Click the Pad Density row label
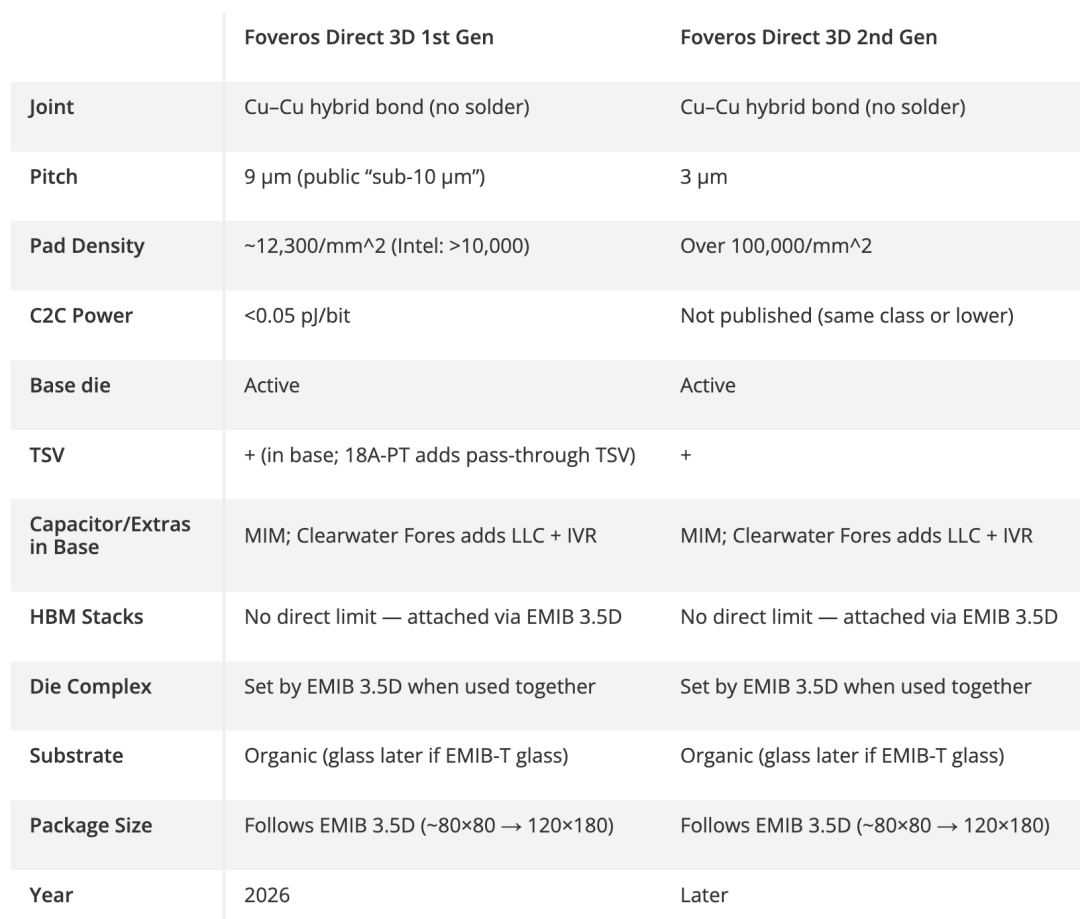The image size is (1080, 919). [x=87, y=246]
